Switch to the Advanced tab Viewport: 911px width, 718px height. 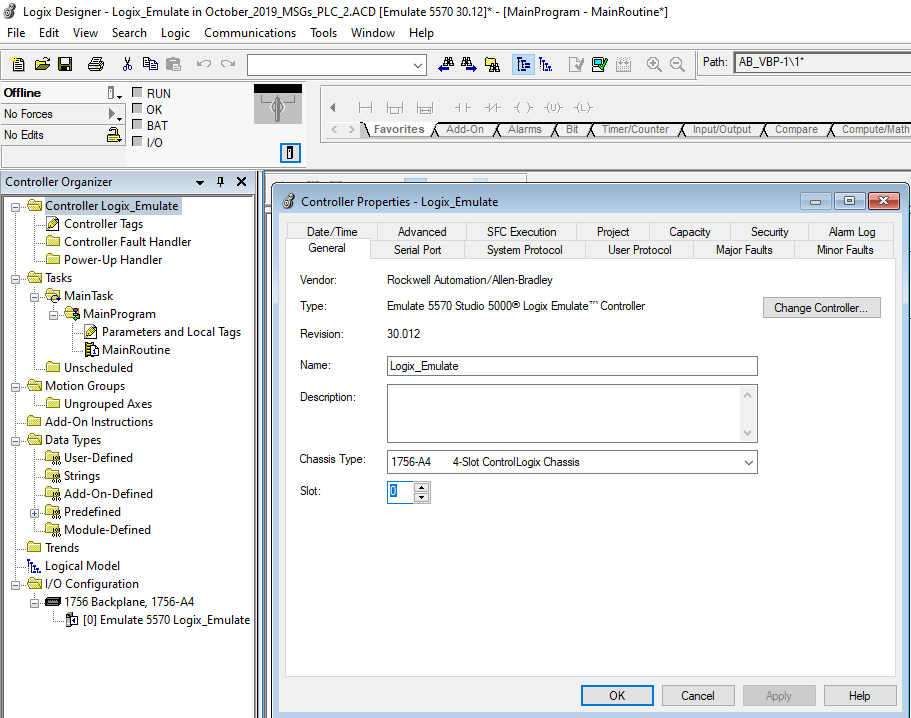422,232
